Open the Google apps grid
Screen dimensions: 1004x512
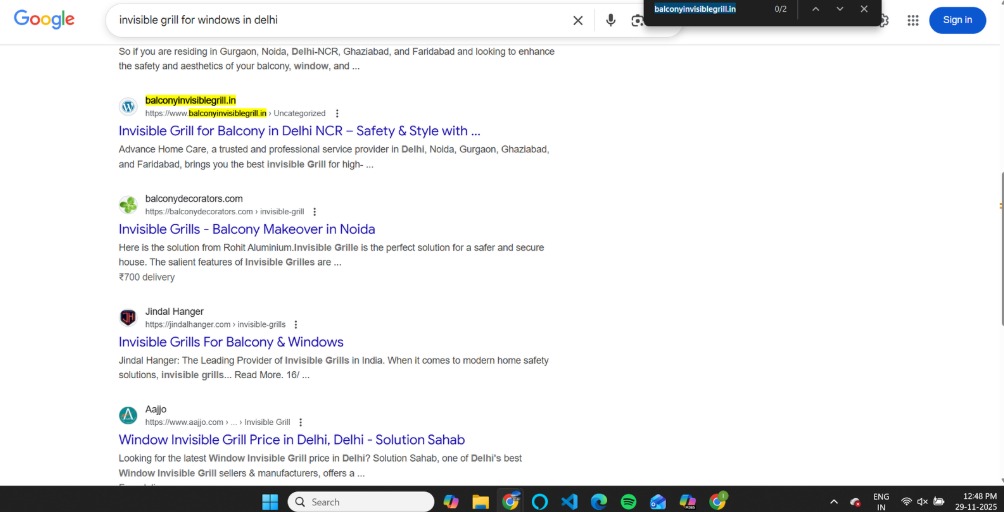(912, 20)
